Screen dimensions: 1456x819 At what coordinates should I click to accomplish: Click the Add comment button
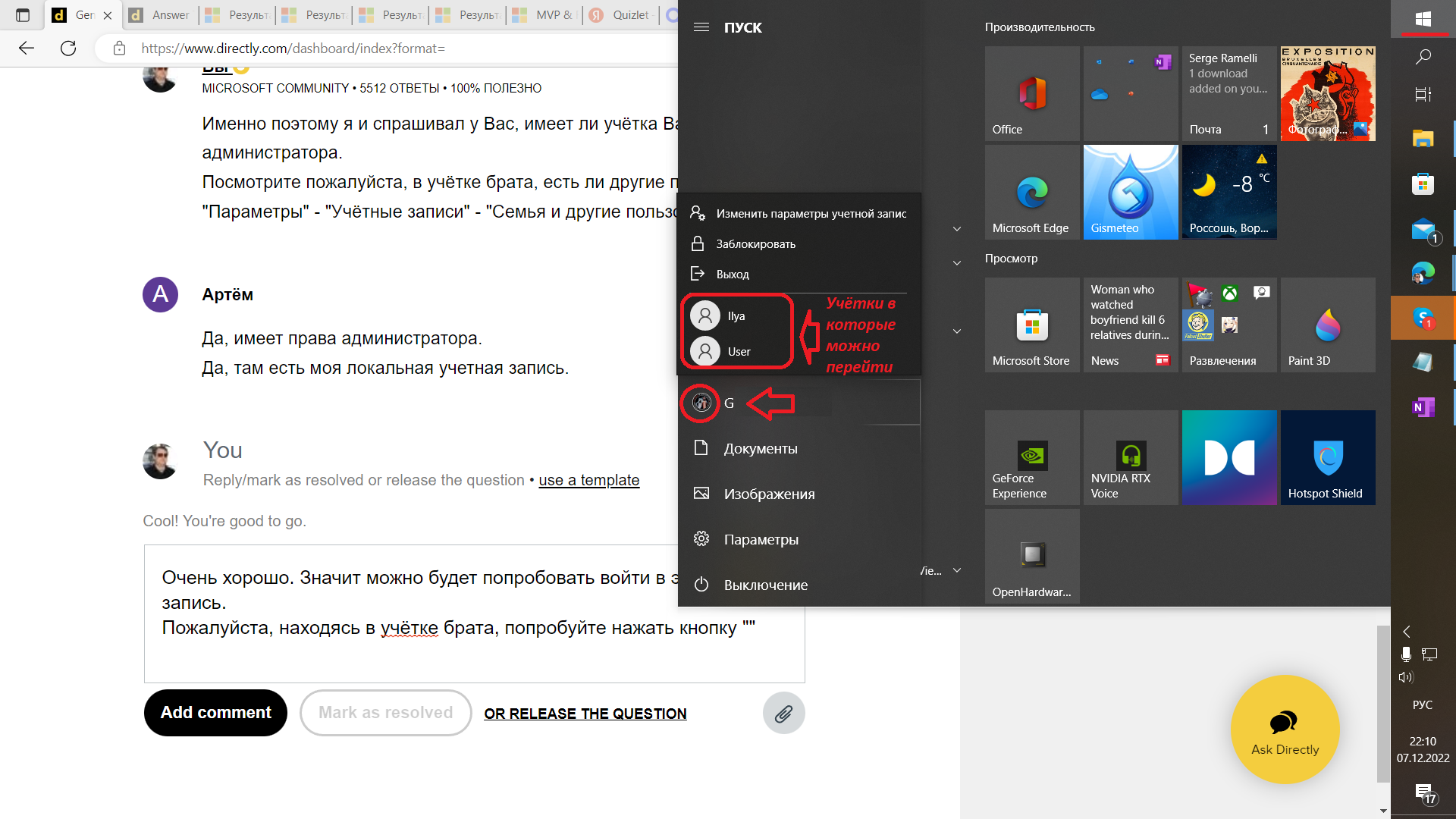[x=215, y=713]
